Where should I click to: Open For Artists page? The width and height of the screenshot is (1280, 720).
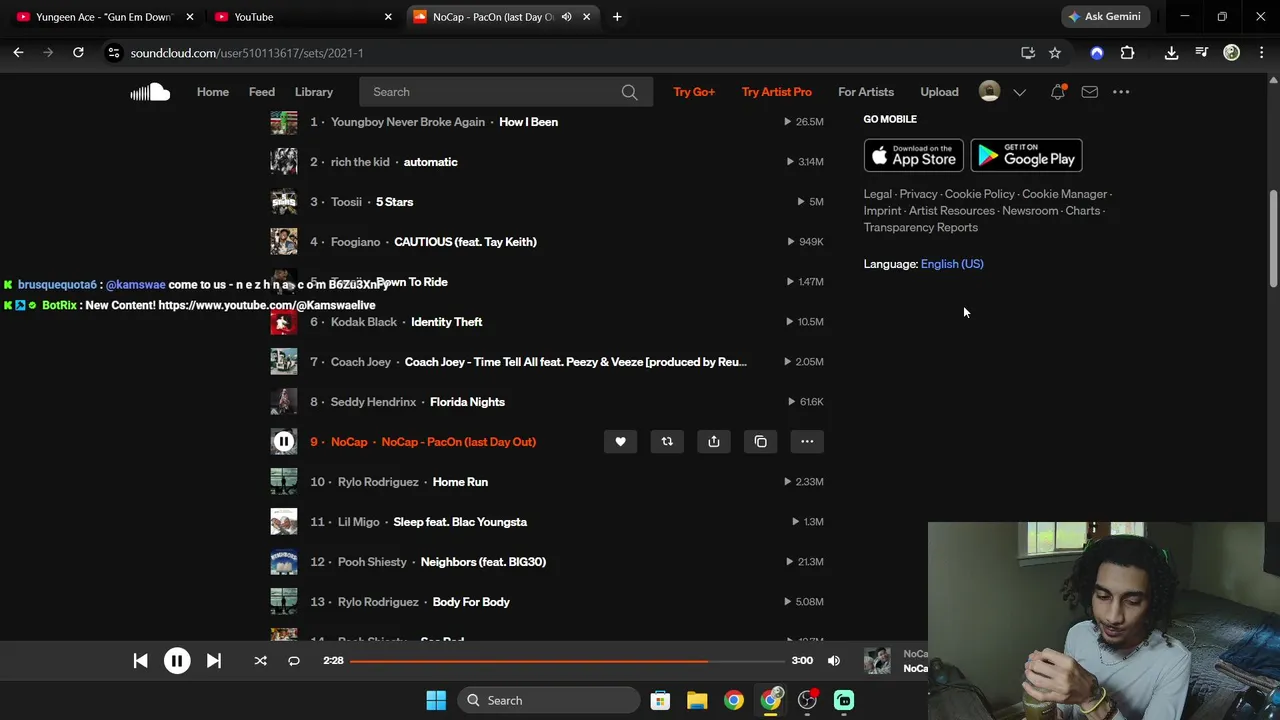click(866, 92)
